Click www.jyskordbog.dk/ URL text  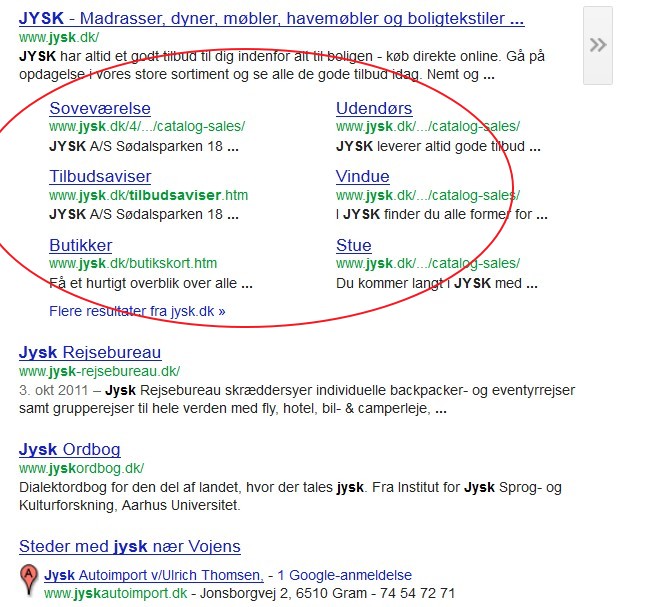click(x=81, y=468)
